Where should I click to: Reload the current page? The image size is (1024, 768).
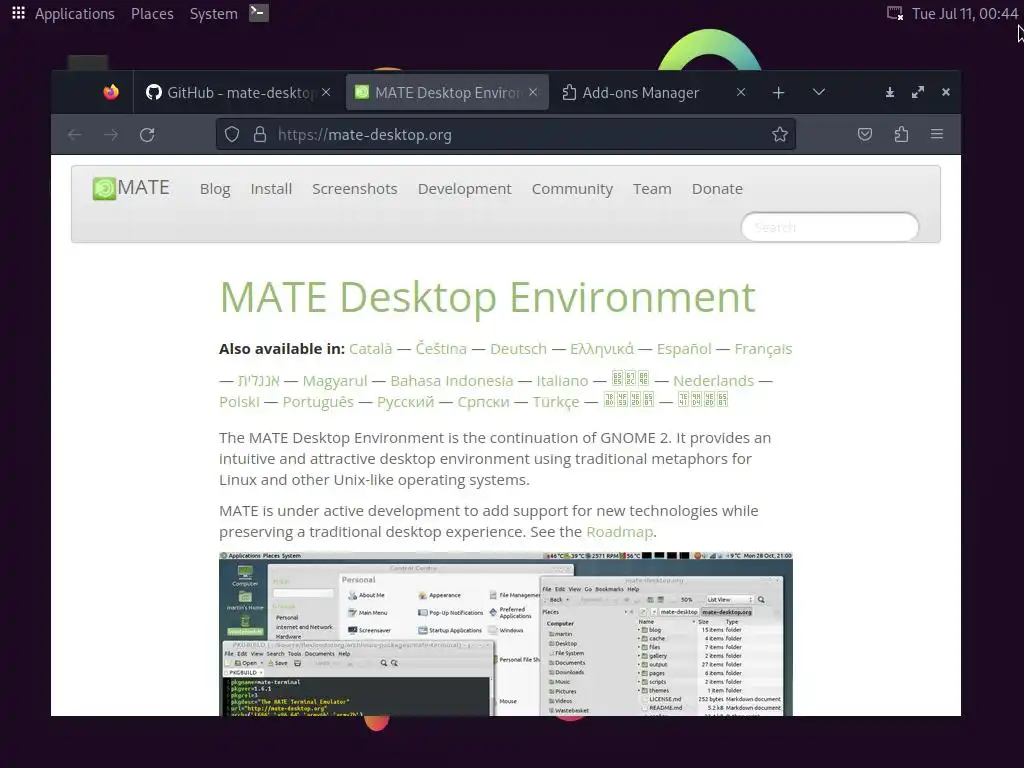[x=147, y=135]
